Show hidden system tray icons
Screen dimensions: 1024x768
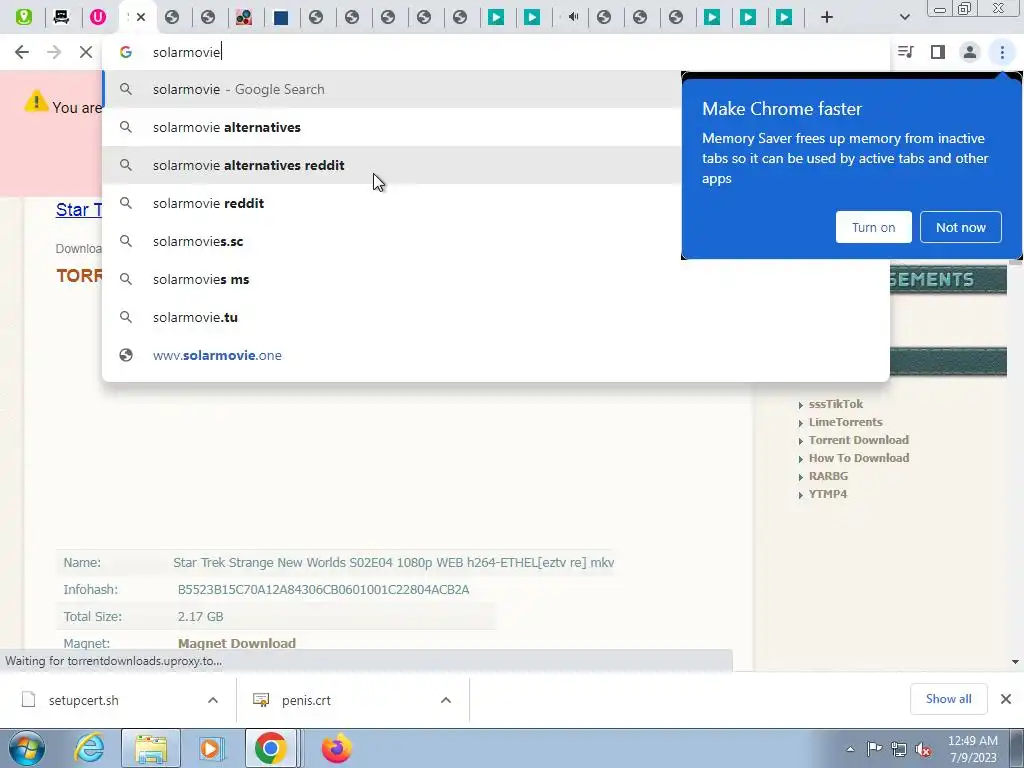[850, 749]
